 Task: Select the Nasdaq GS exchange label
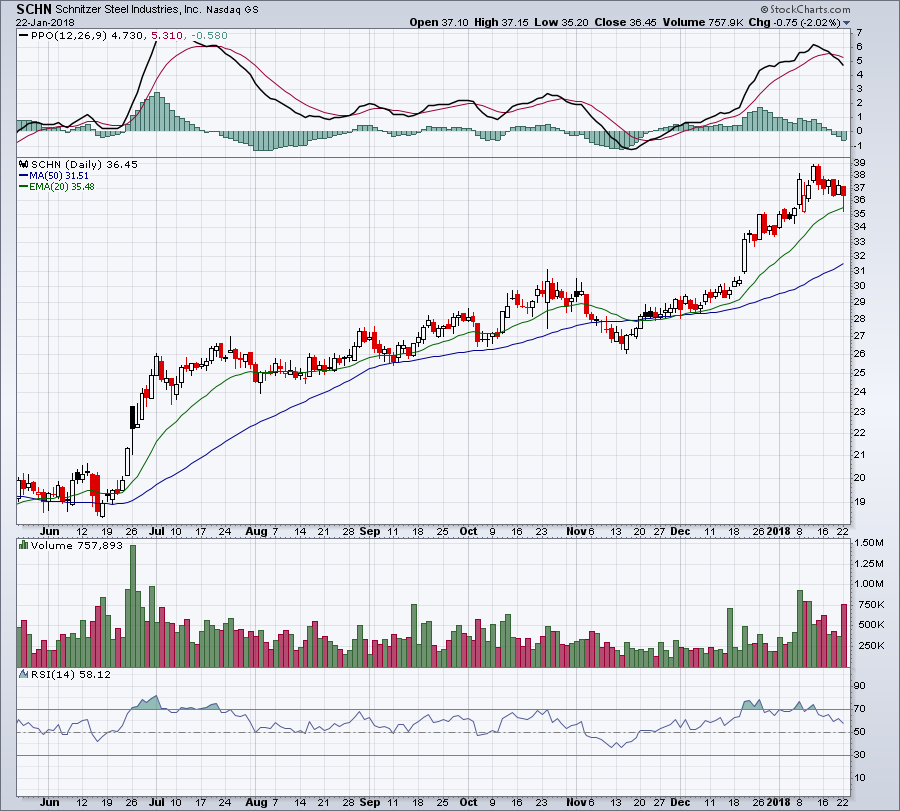232,10
